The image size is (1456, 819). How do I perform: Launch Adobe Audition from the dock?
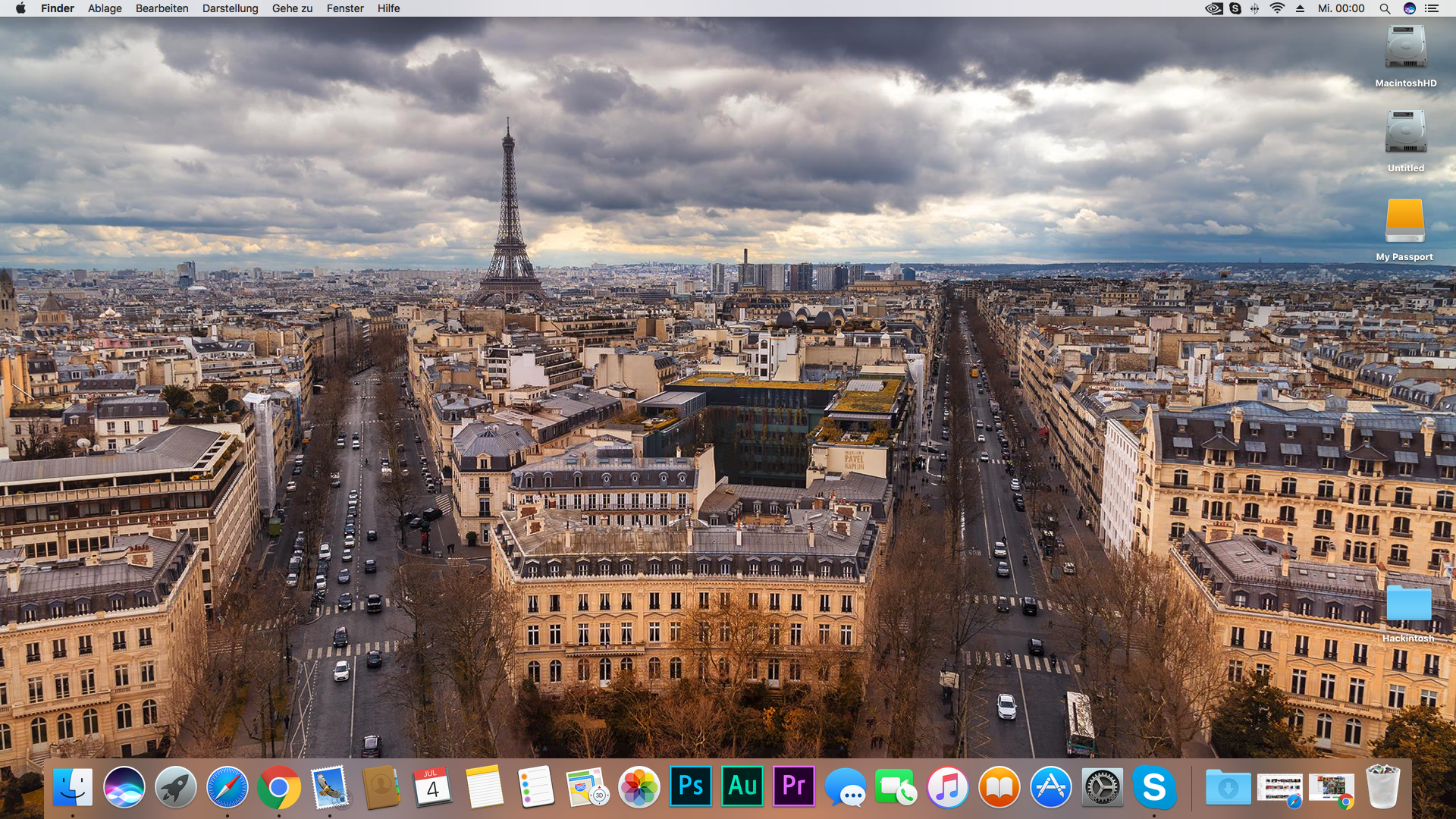point(742,786)
